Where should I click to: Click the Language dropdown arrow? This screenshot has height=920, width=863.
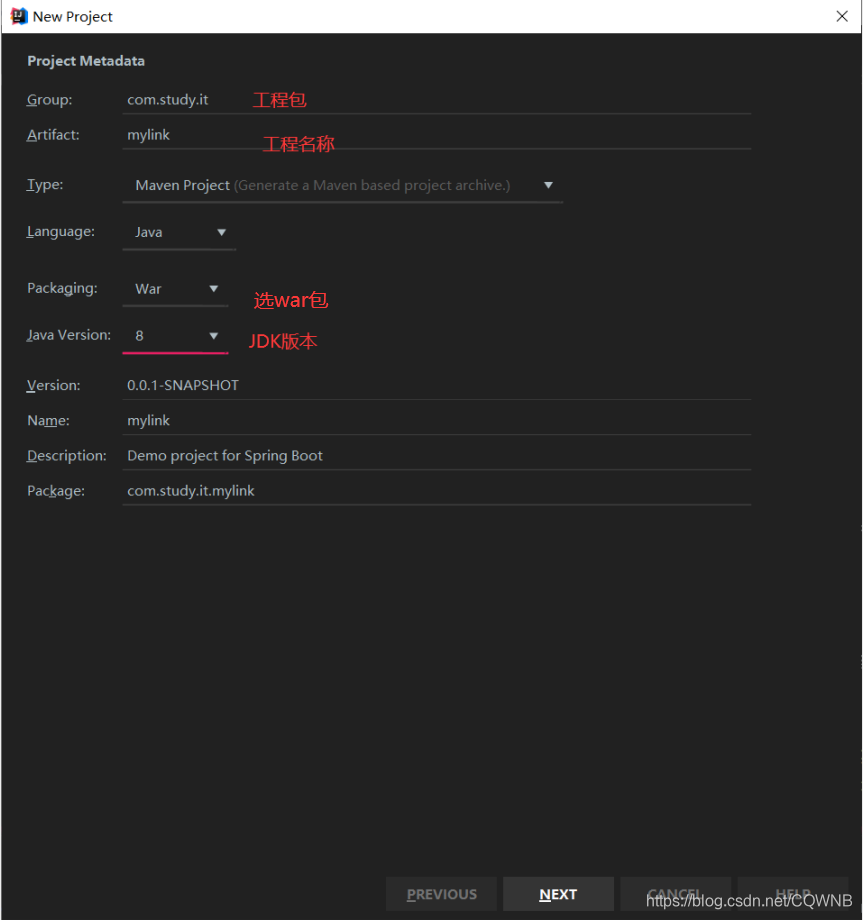click(221, 232)
